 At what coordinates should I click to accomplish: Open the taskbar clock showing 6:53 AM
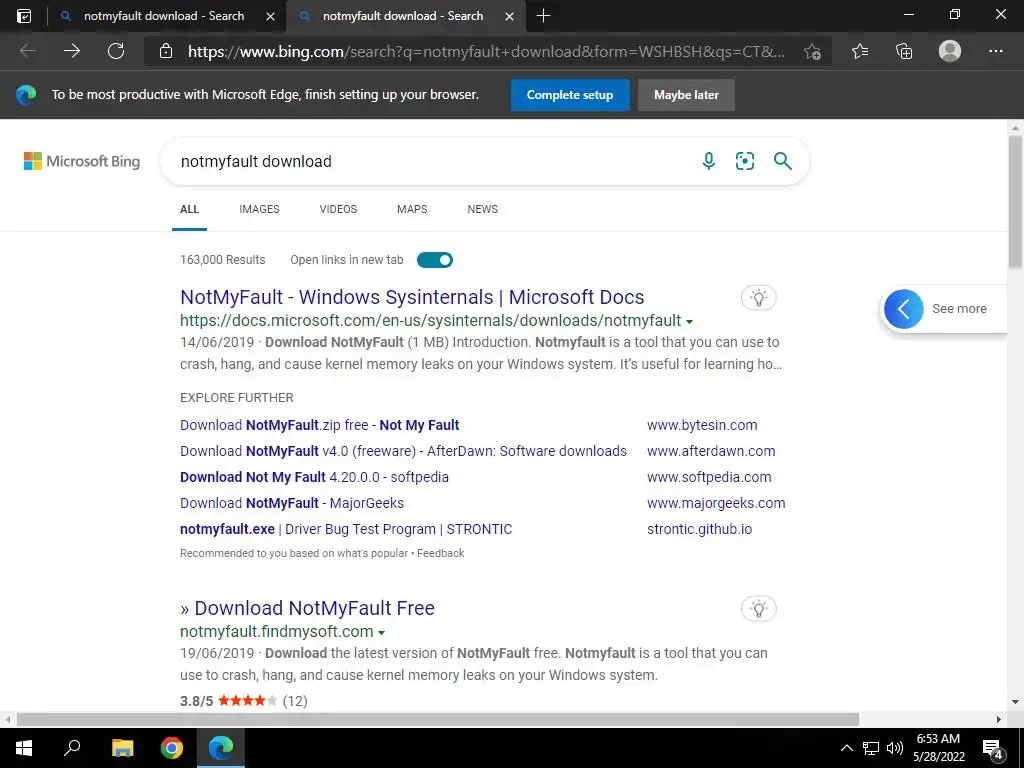(938, 748)
